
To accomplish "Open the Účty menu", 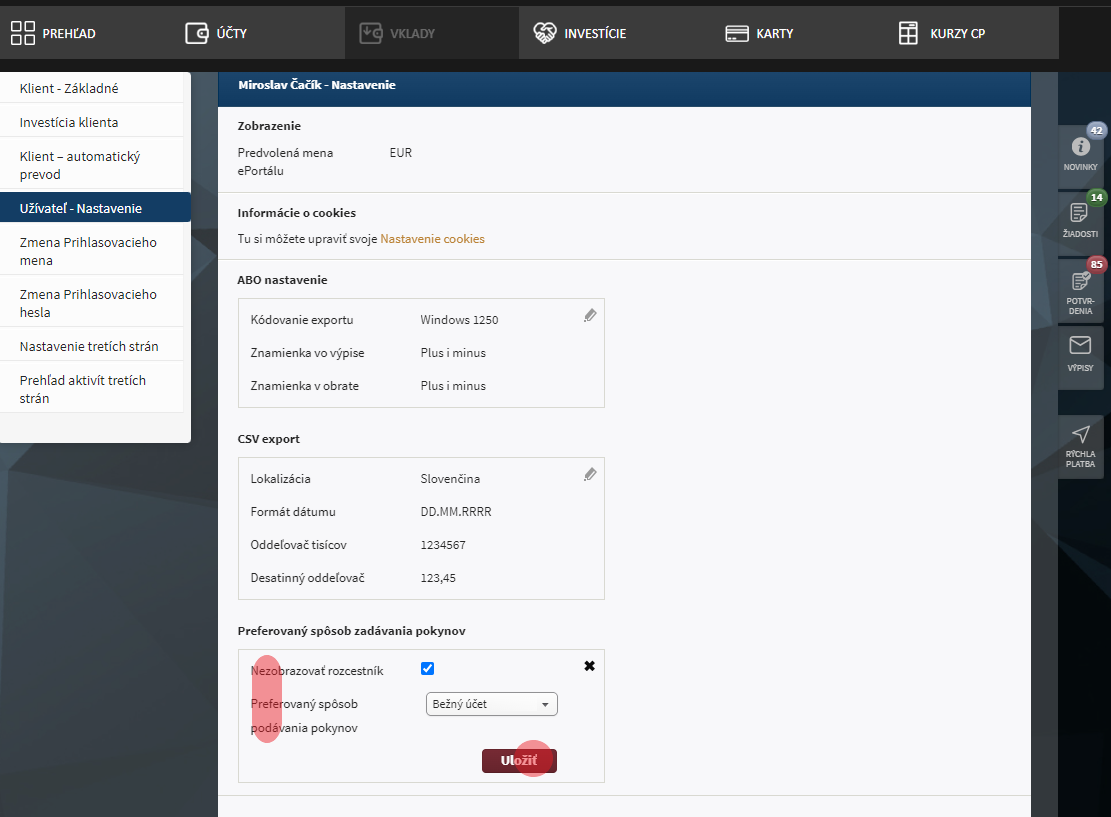I will pyautogui.click(x=216, y=33).
